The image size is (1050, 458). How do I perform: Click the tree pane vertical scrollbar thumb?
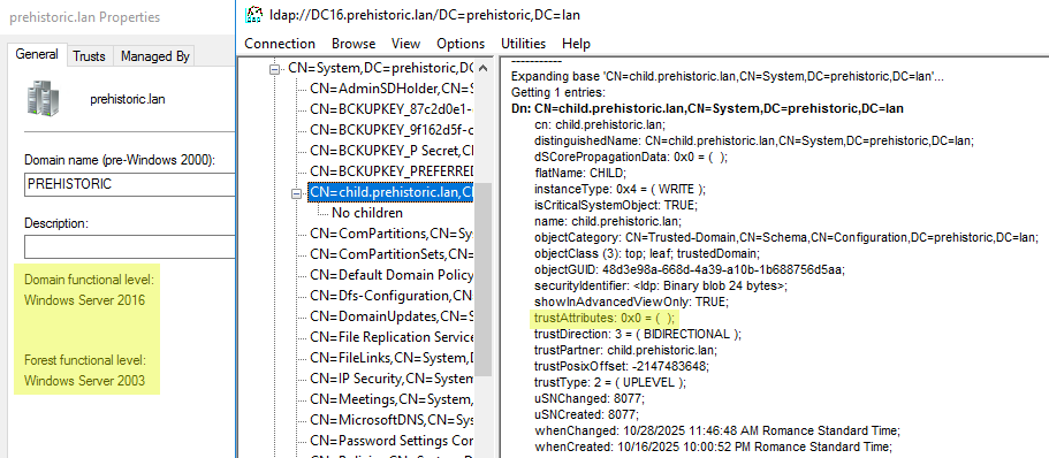[484, 280]
